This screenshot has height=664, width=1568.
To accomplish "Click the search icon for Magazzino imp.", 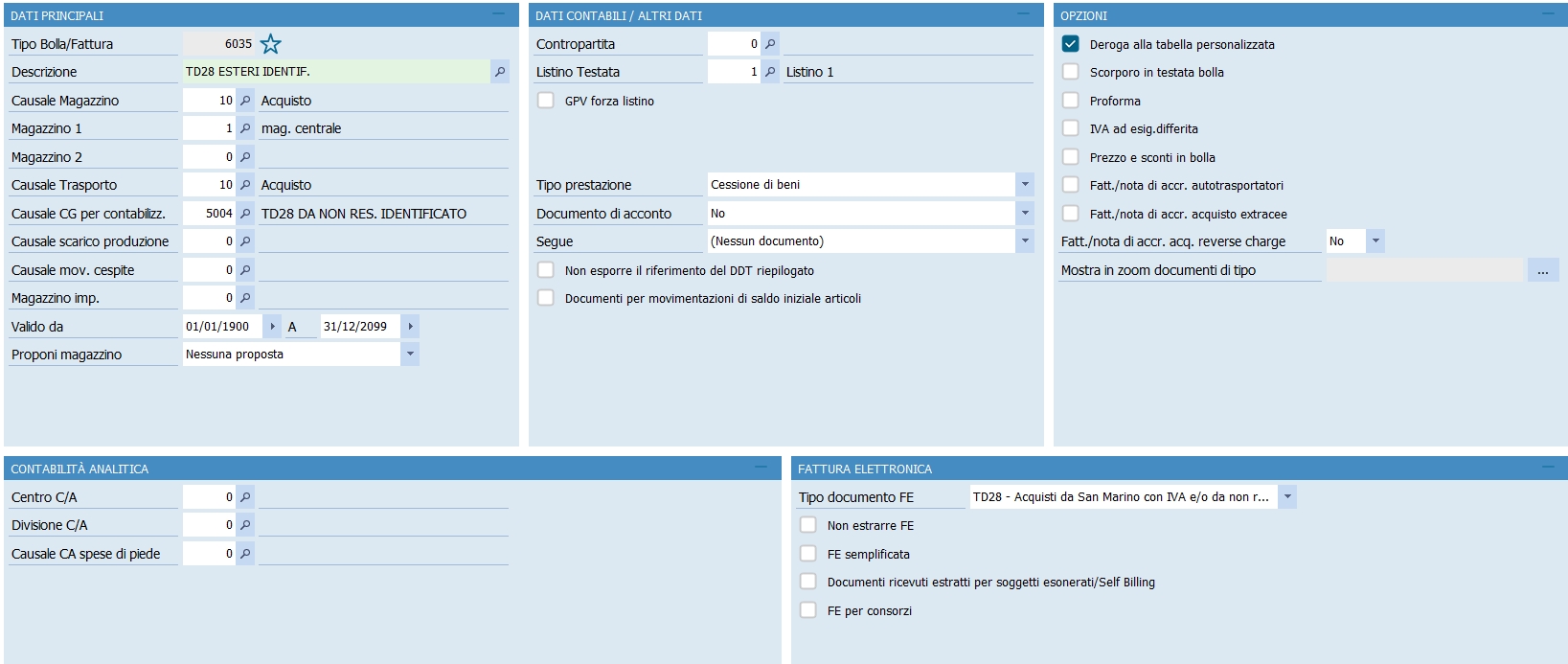I will tap(245, 298).
